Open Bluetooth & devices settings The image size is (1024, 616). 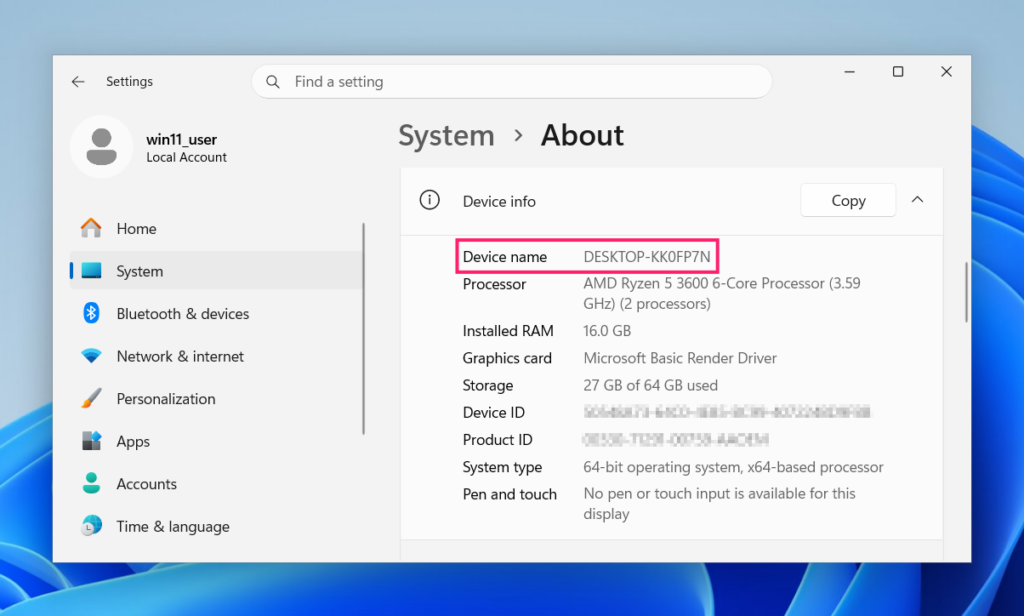click(216, 314)
